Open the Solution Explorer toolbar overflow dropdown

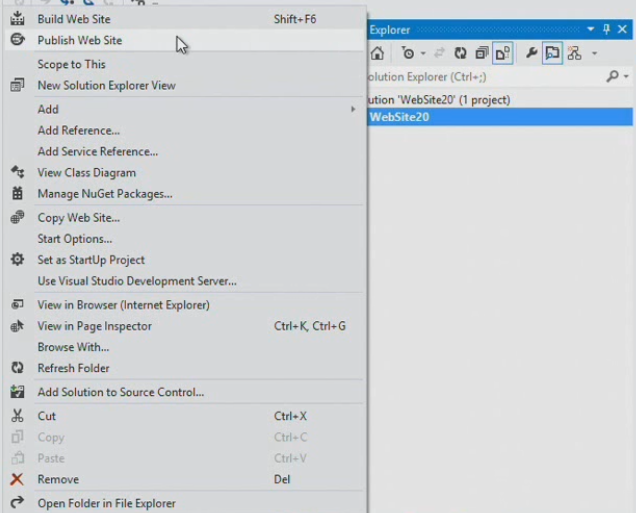pos(595,53)
